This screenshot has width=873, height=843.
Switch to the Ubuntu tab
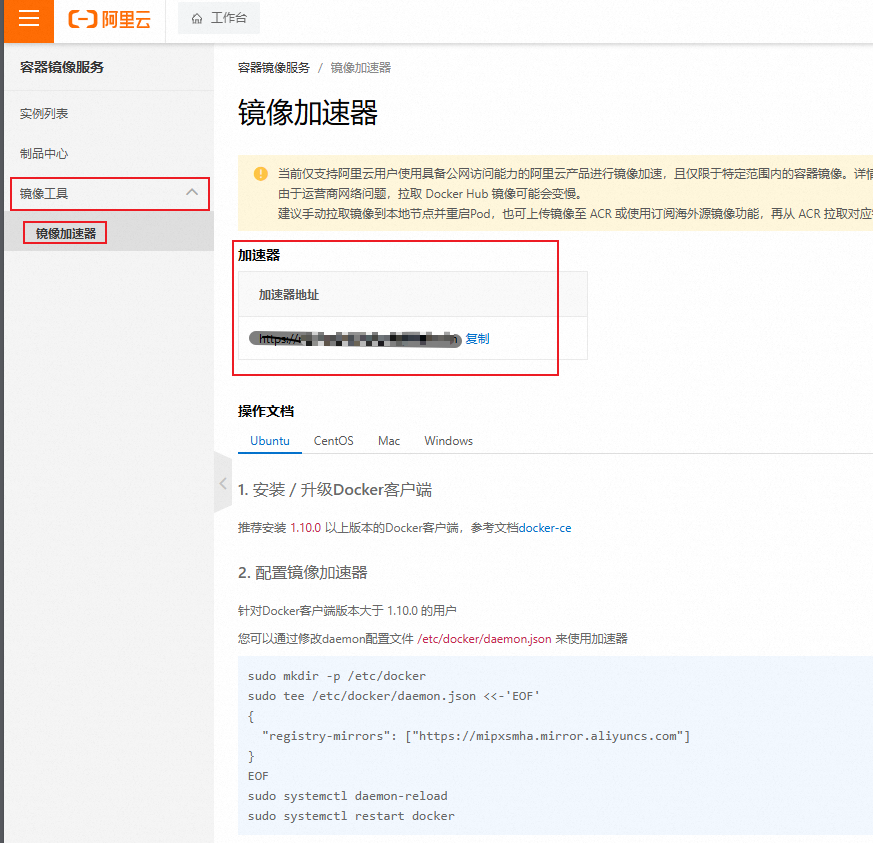pos(270,441)
